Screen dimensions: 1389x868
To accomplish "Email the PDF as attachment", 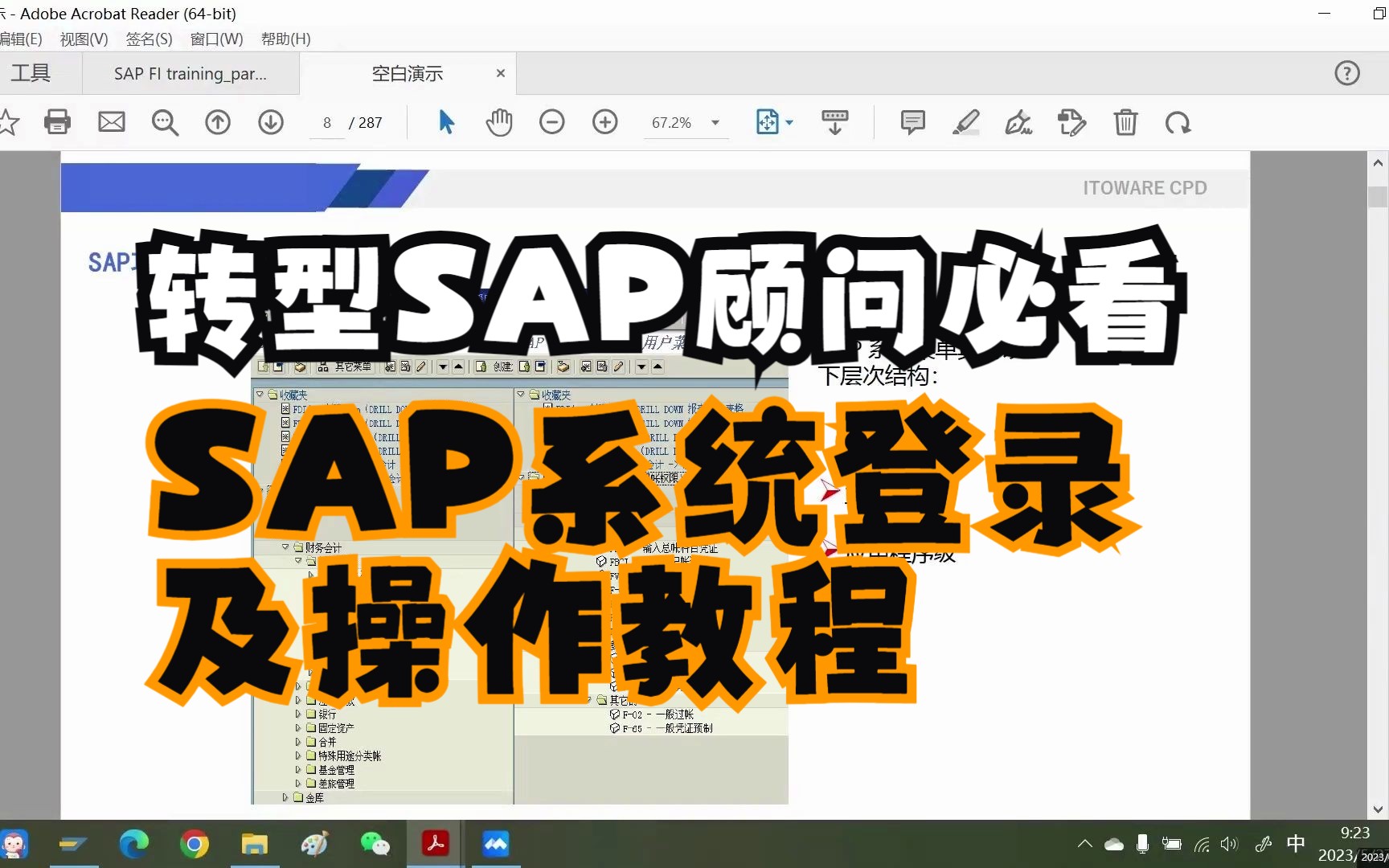I will (x=111, y=122).
